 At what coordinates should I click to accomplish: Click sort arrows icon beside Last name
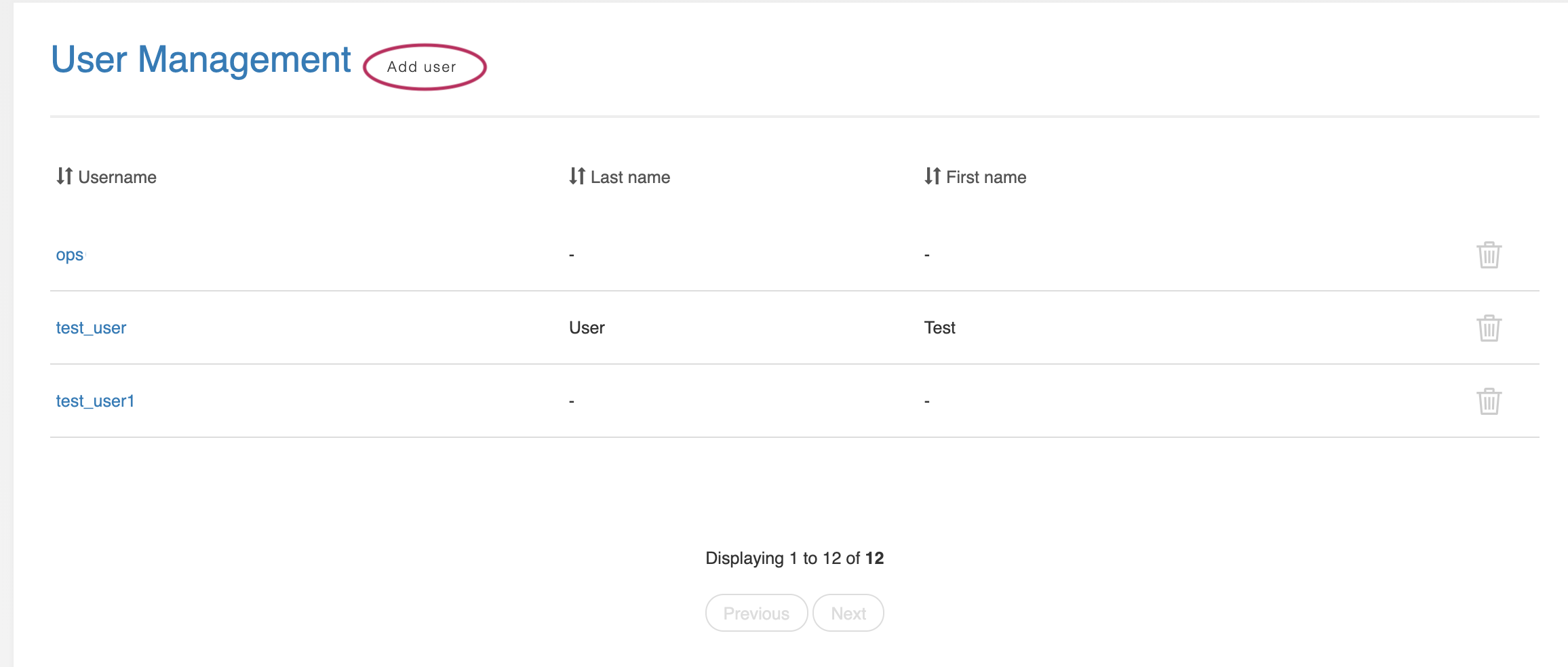click(x=577, y=176)
